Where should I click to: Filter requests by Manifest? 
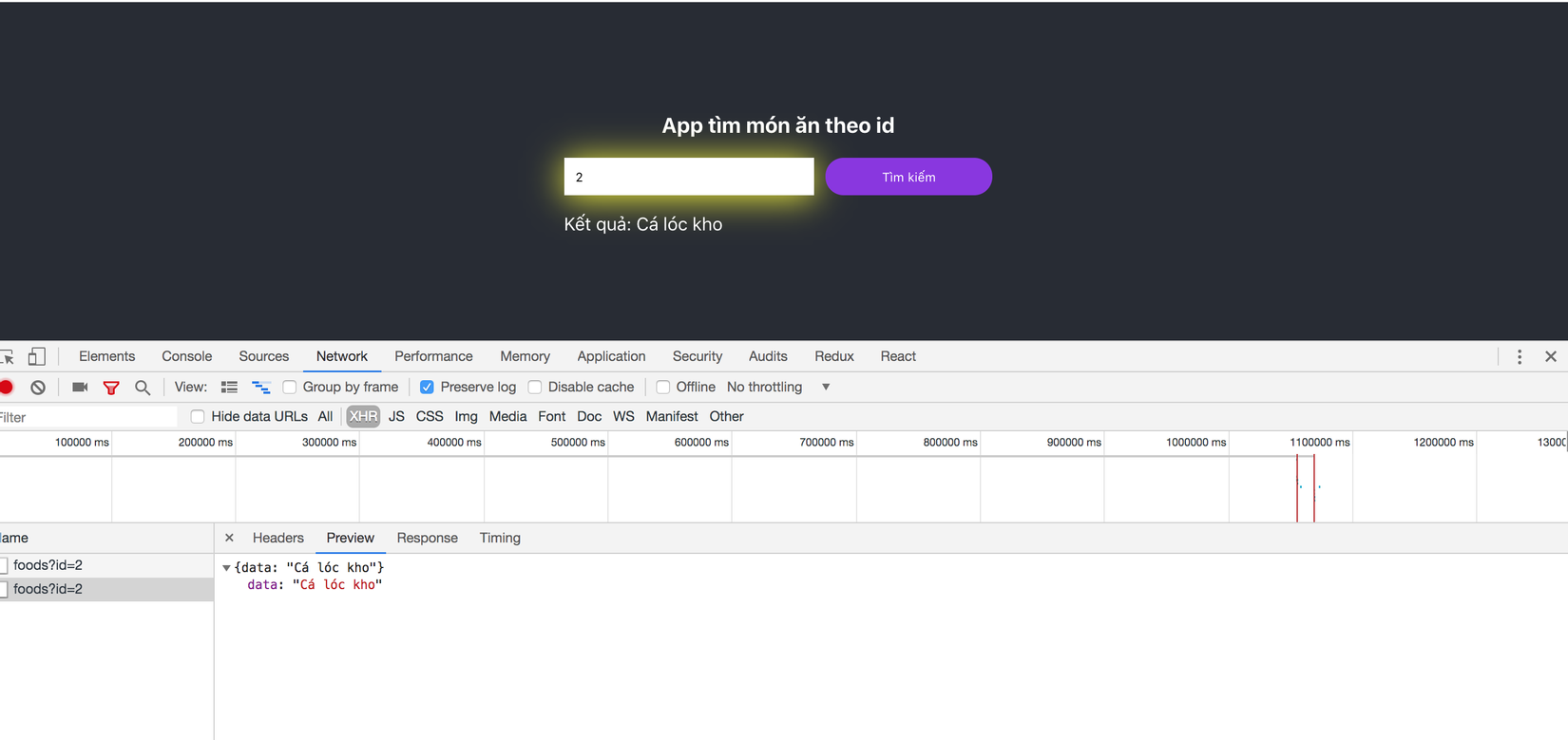(x=672, y=417)
